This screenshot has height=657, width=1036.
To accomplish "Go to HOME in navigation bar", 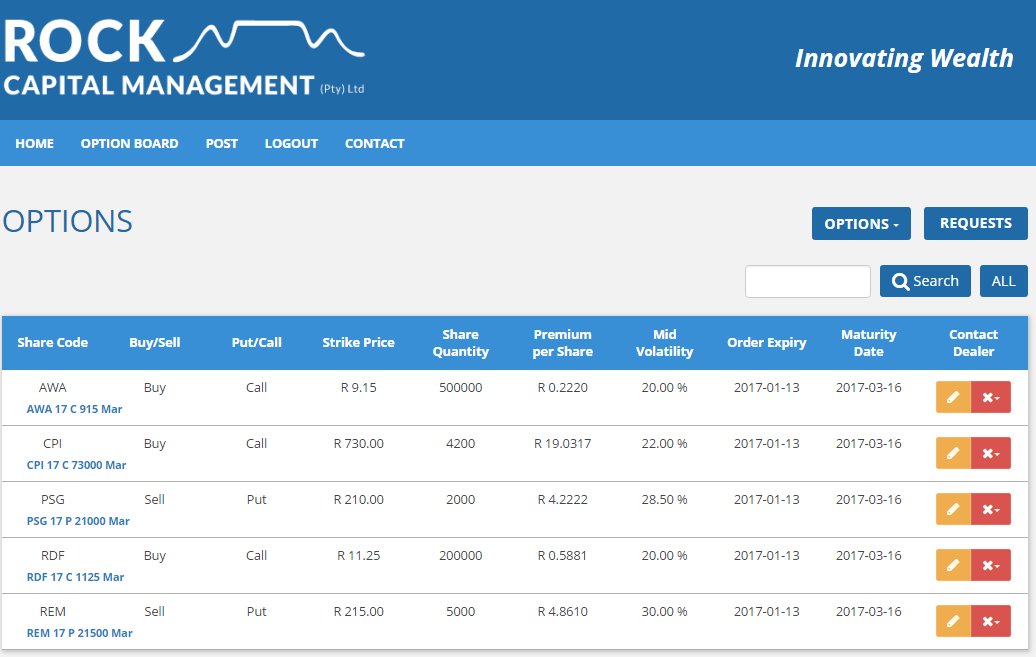I will [x=34, y=143].
